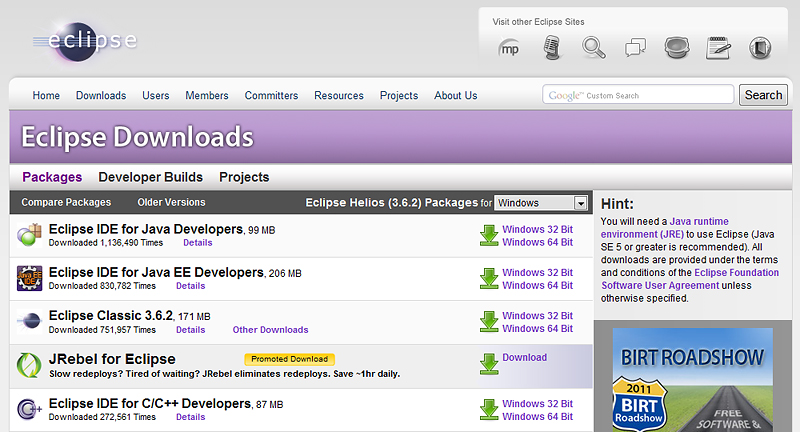Viewport: 800px width, 432px height.
Task: Open the Windows platform dropdown
Action: tap(541, 203)
